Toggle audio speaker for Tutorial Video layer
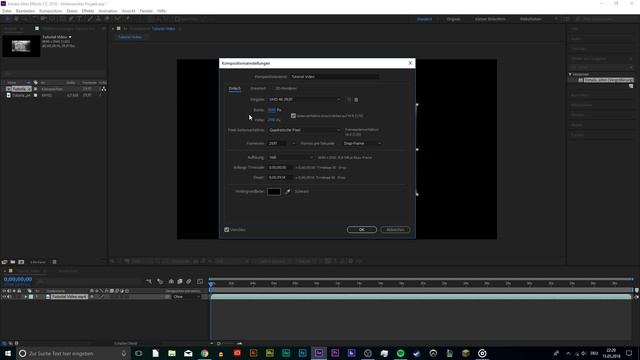640x360 pixels. coord(9,297)
